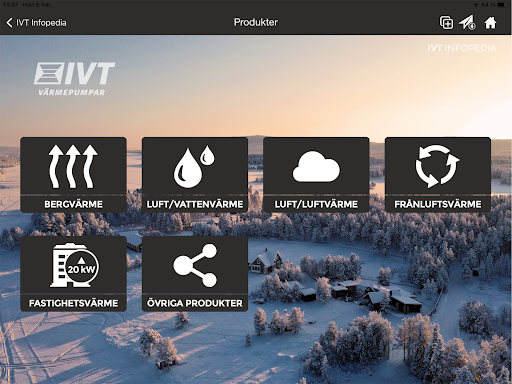512x384 pixels.
Task: Open the Fastighetsvärme 20 kW building icon
Action: click(x=74, y=265)
